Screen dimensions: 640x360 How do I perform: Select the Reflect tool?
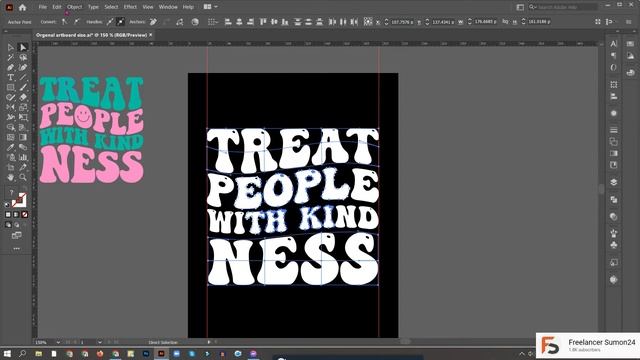pos(11,107)
